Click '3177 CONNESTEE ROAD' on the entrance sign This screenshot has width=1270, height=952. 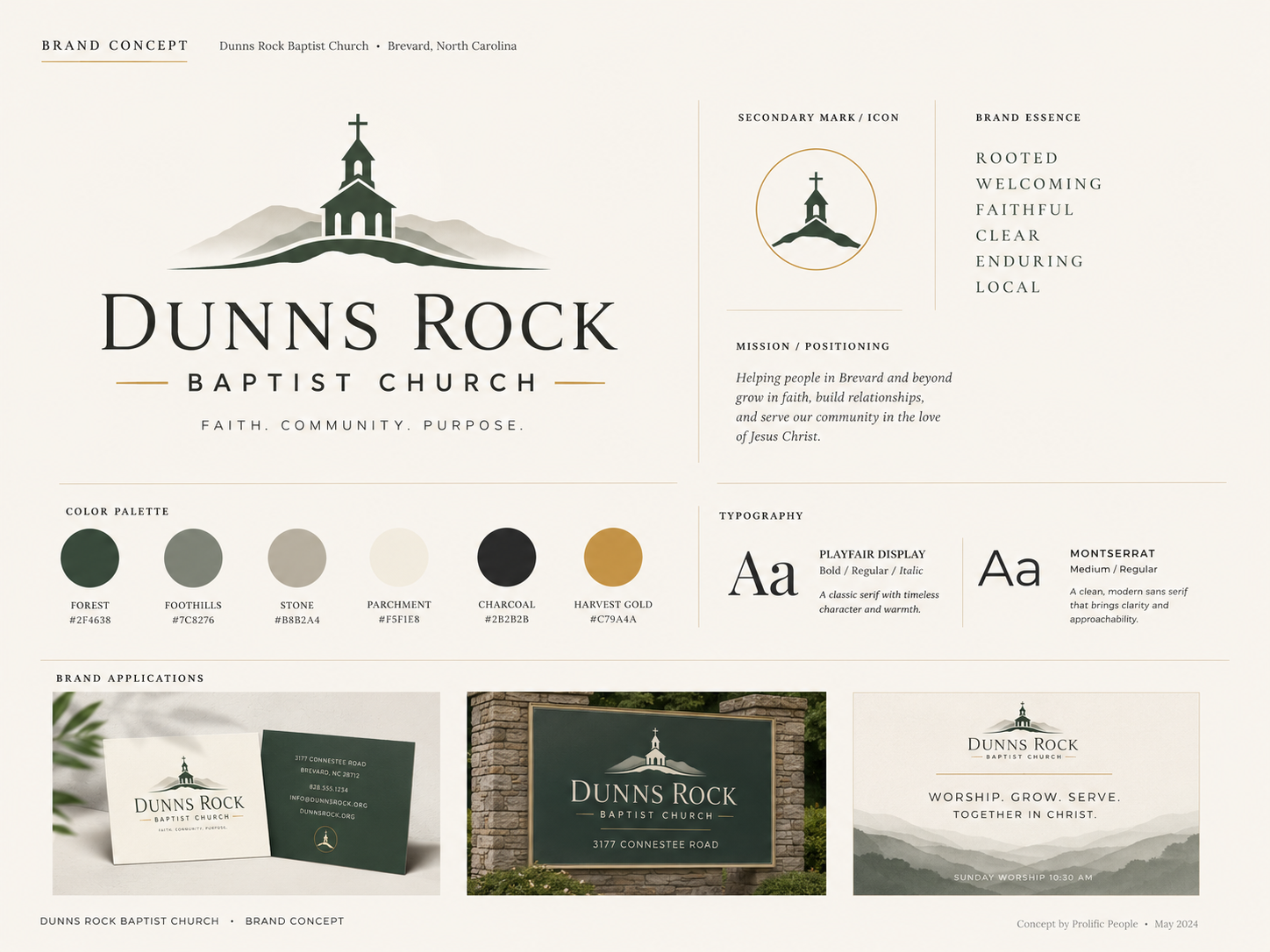(655, 844)
